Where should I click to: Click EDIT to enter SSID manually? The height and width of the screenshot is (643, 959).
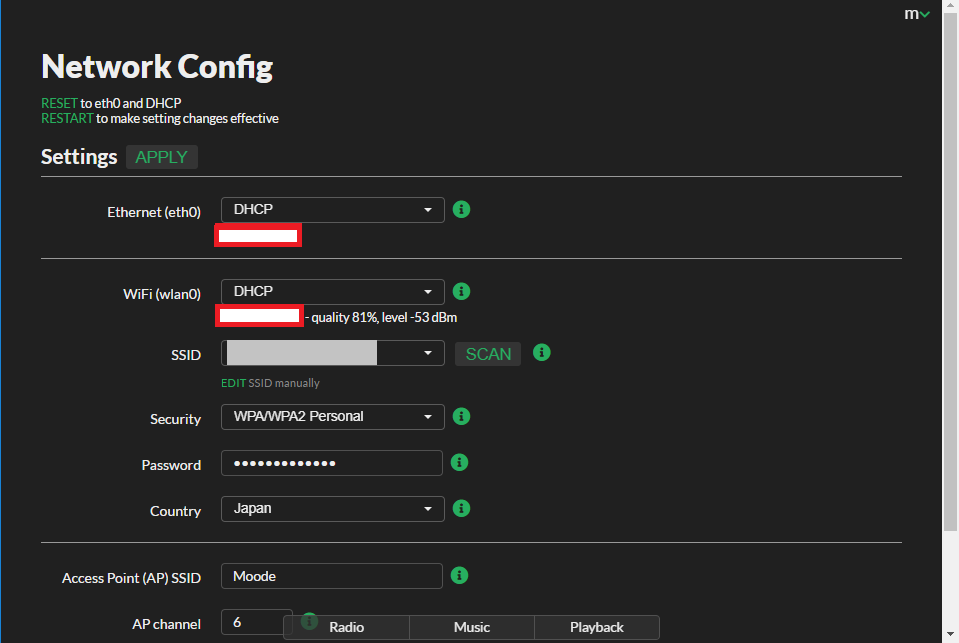233,383
